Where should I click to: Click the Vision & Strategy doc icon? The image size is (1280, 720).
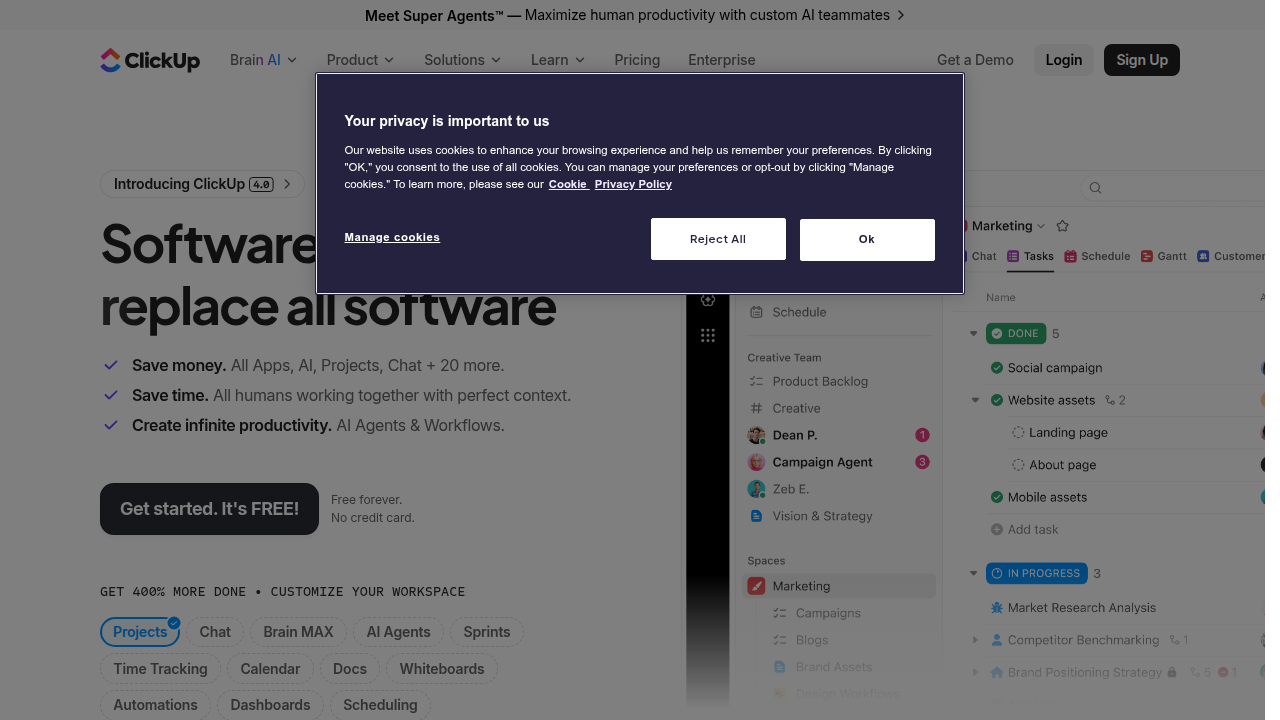756,516
